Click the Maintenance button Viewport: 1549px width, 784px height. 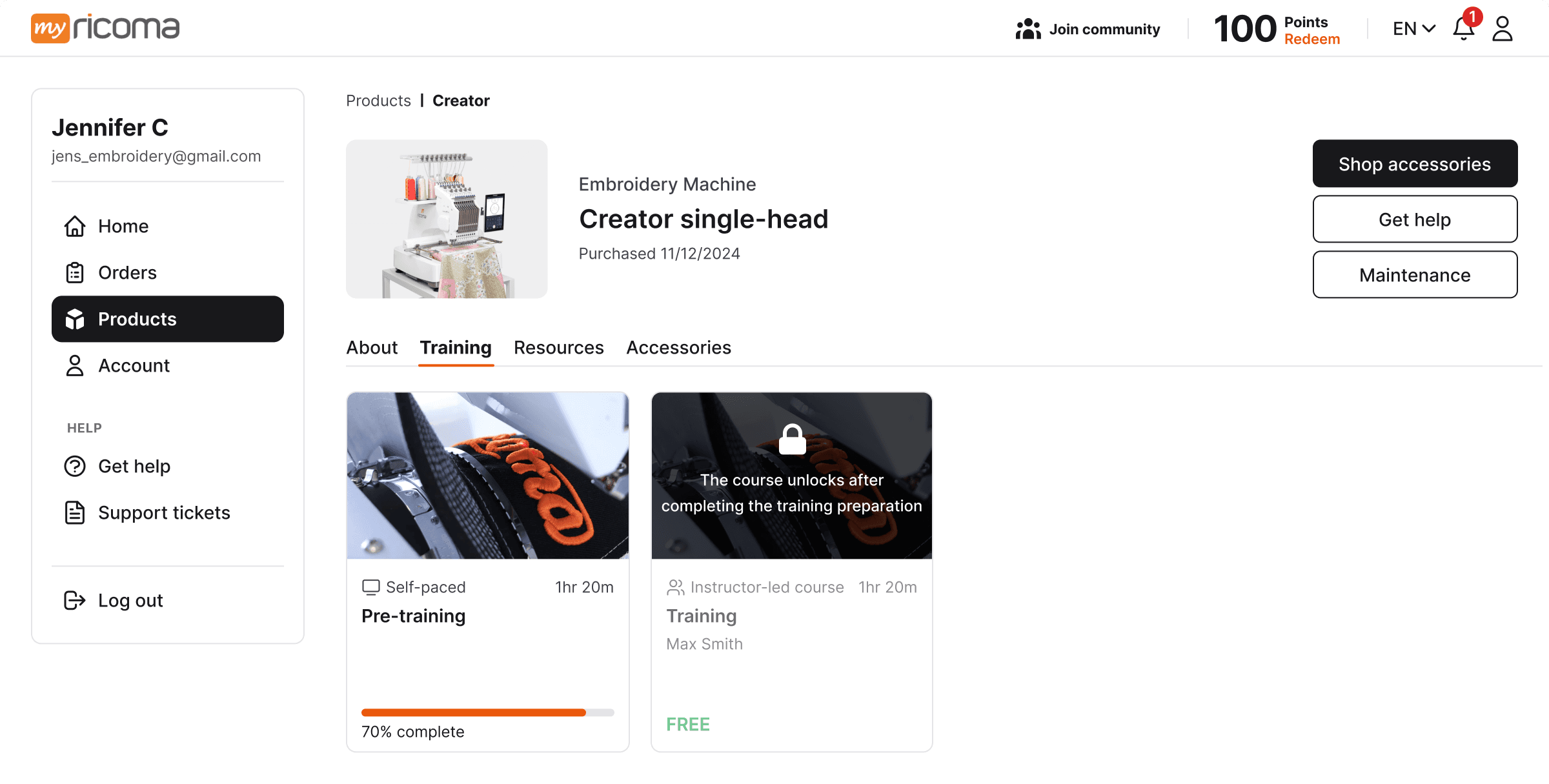coord(1415,275)
